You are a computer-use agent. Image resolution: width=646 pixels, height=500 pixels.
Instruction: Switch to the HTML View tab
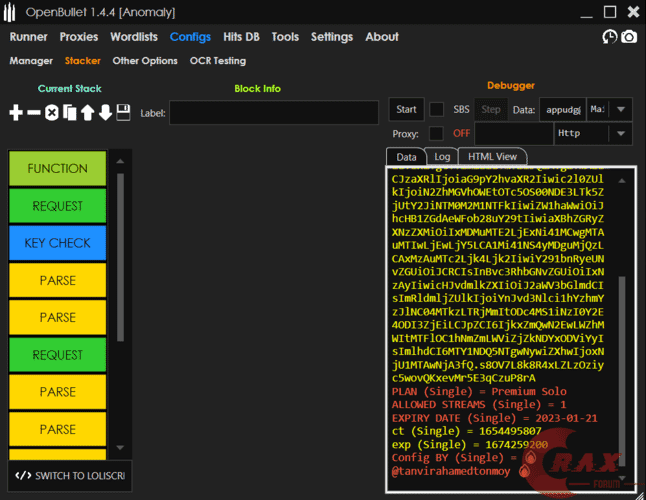pos(492,156)
